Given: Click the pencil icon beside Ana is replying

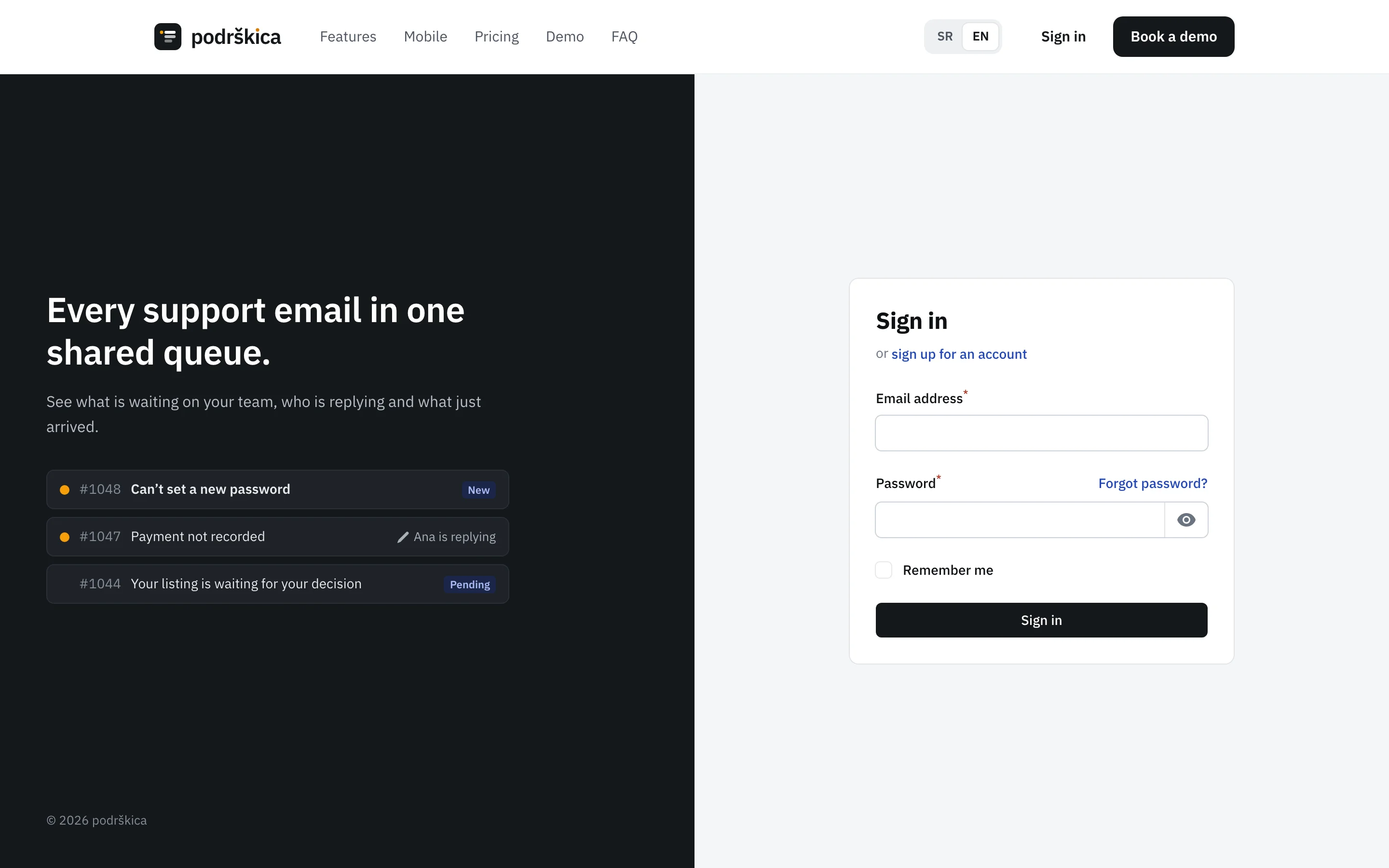Looking at the screenshot, I should pos(403,537).
